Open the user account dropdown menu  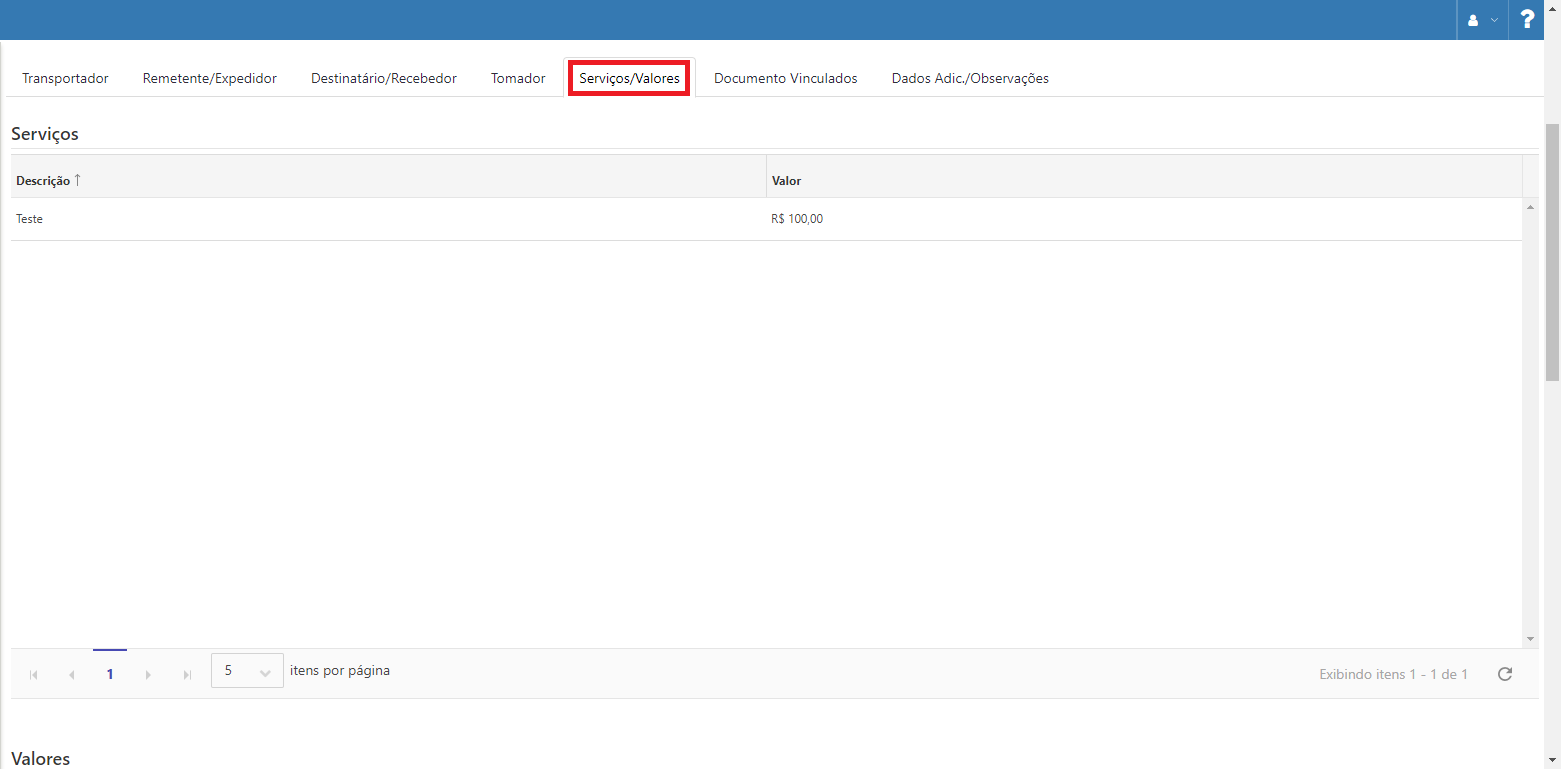(x=1481, y=20)
